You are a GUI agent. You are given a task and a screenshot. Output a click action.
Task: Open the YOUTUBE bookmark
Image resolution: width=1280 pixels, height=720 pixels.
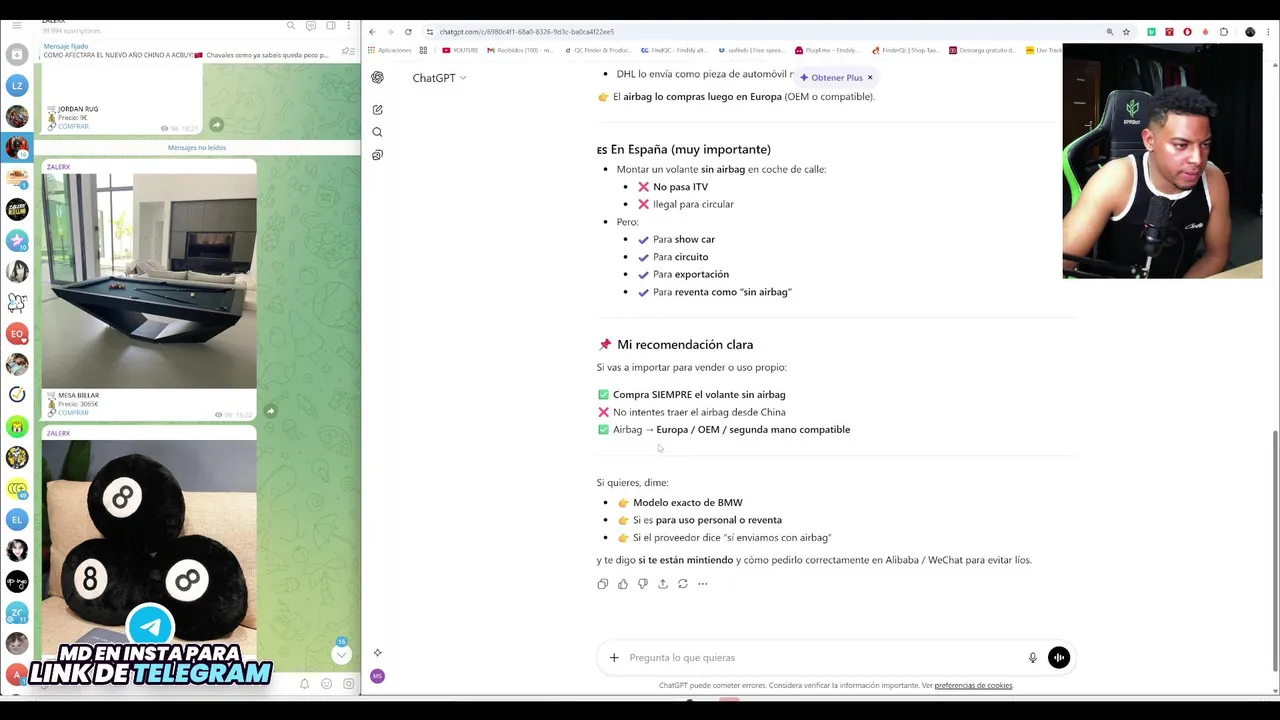(x=461, y=50)
